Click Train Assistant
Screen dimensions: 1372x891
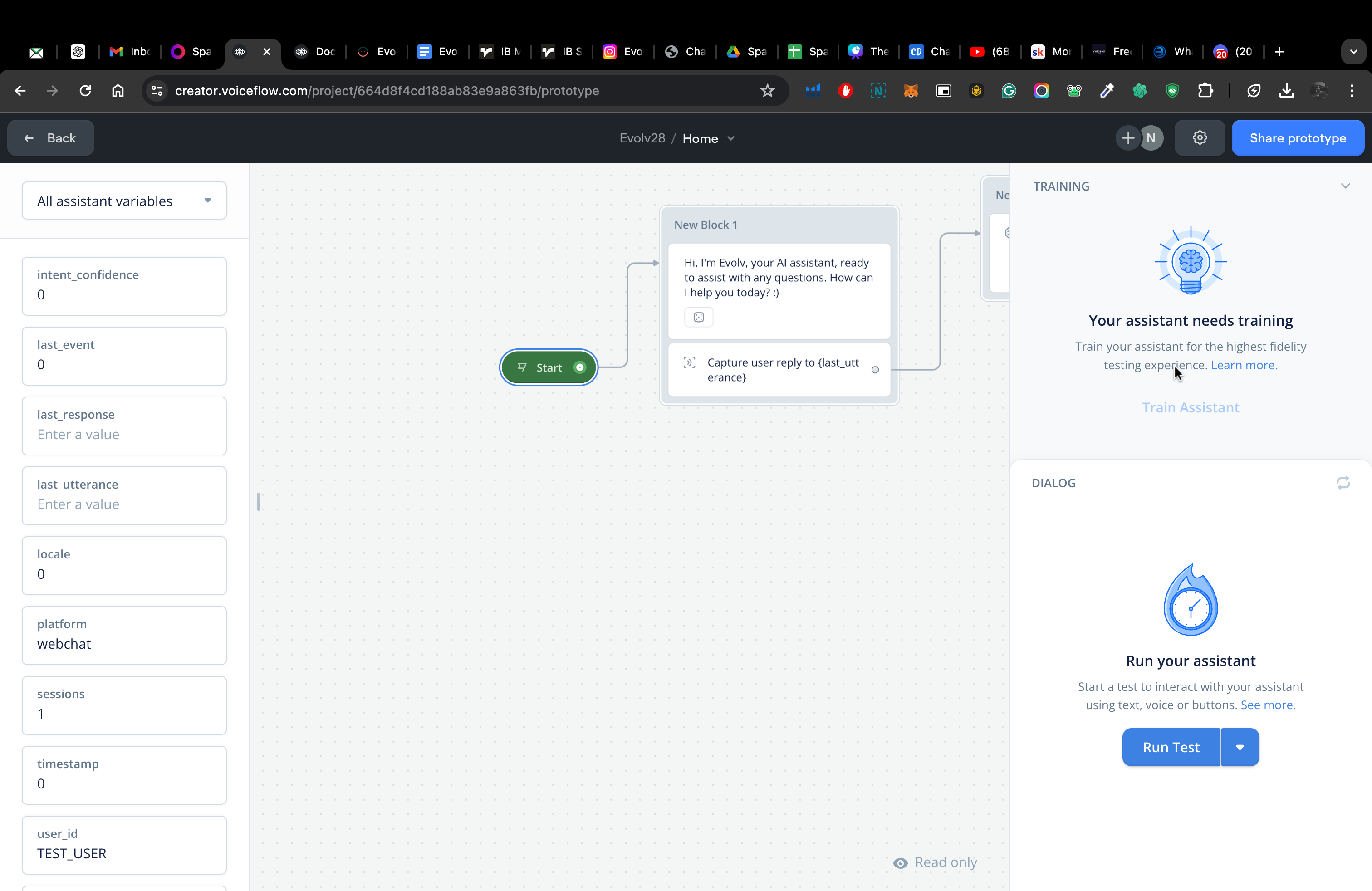point(1191,407)
